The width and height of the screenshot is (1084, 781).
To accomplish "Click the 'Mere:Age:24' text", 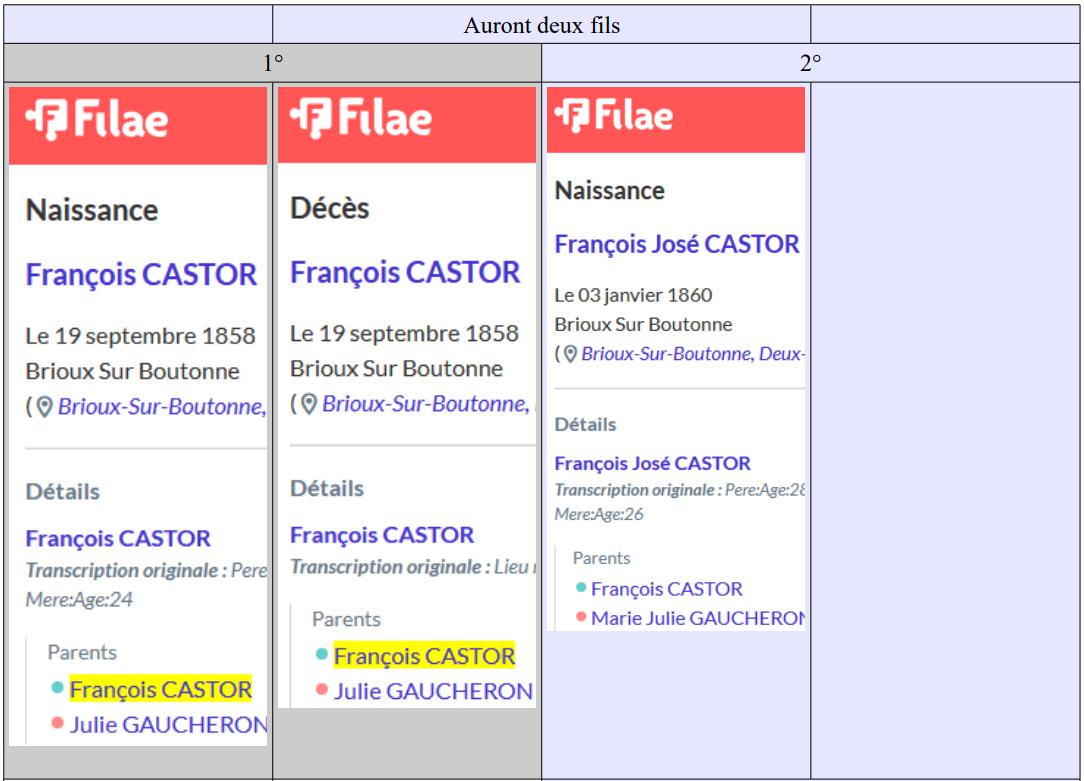I will [80, 599].
